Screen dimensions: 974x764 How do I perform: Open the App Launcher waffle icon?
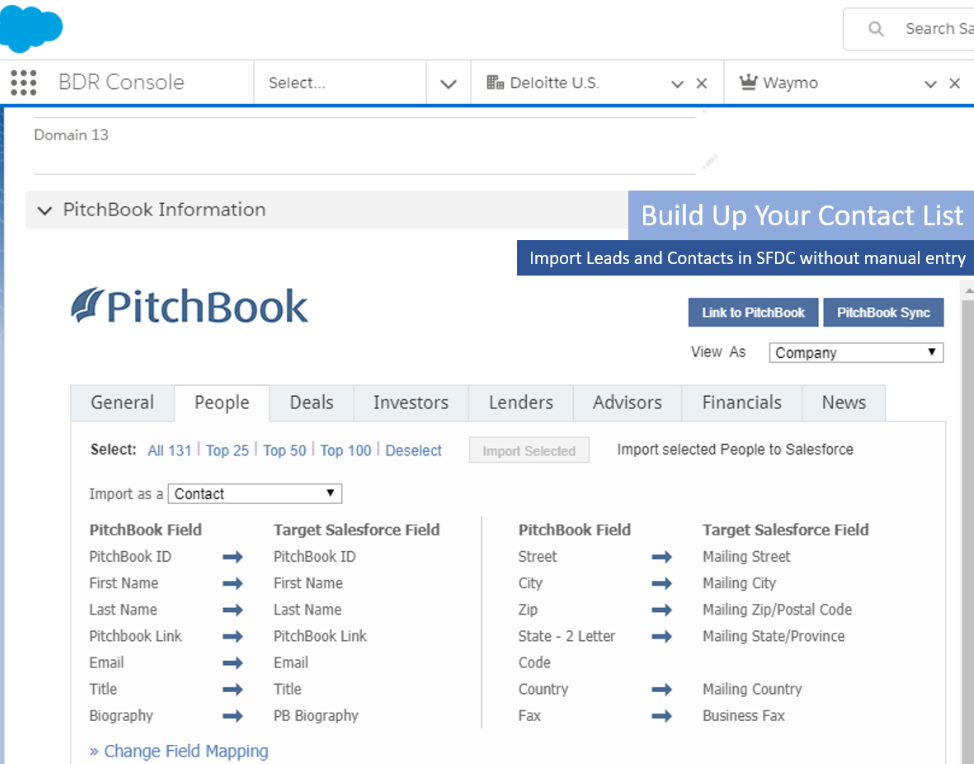coord(22,82)
